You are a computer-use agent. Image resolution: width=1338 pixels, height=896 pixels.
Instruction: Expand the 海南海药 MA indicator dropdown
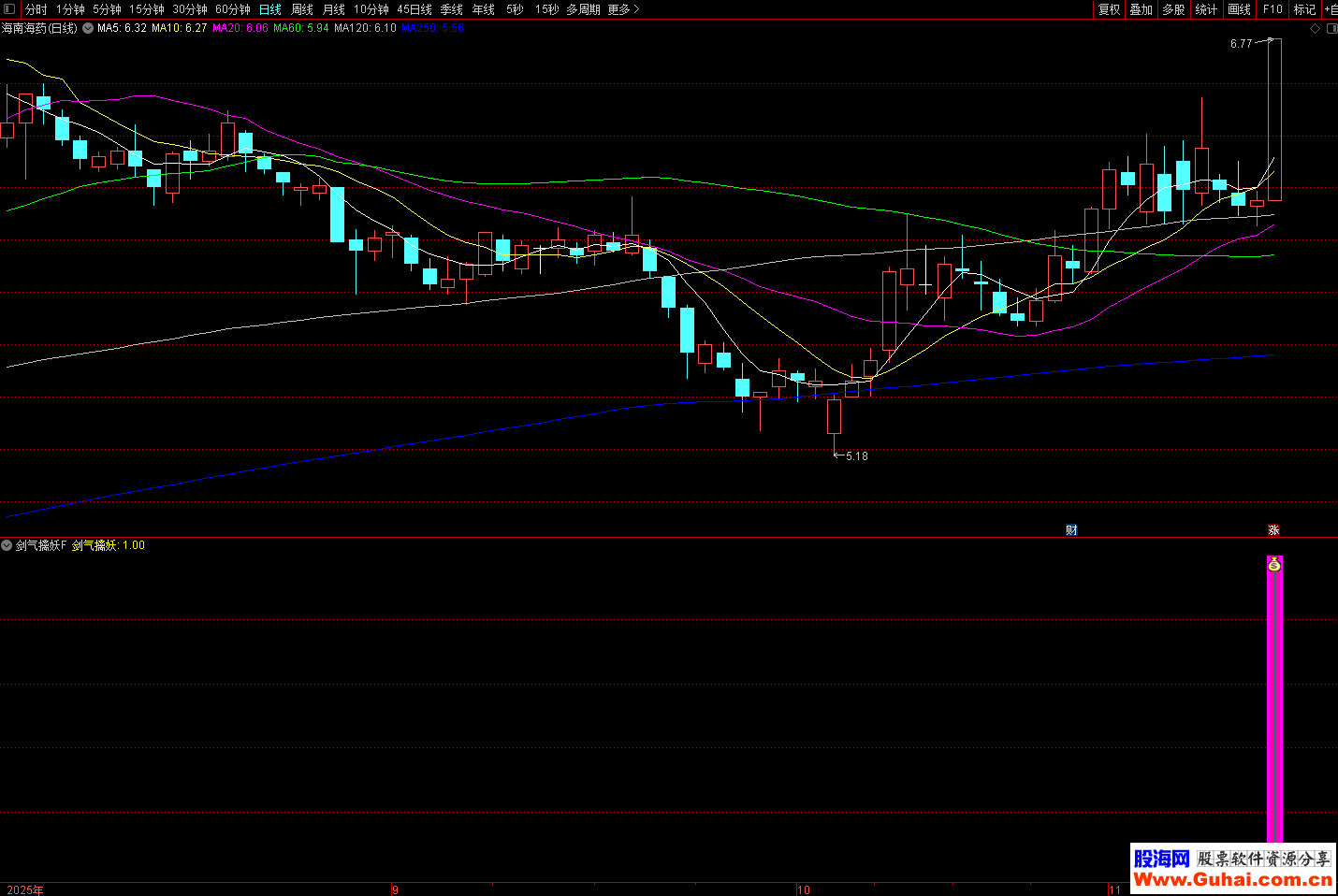[88, 28]
